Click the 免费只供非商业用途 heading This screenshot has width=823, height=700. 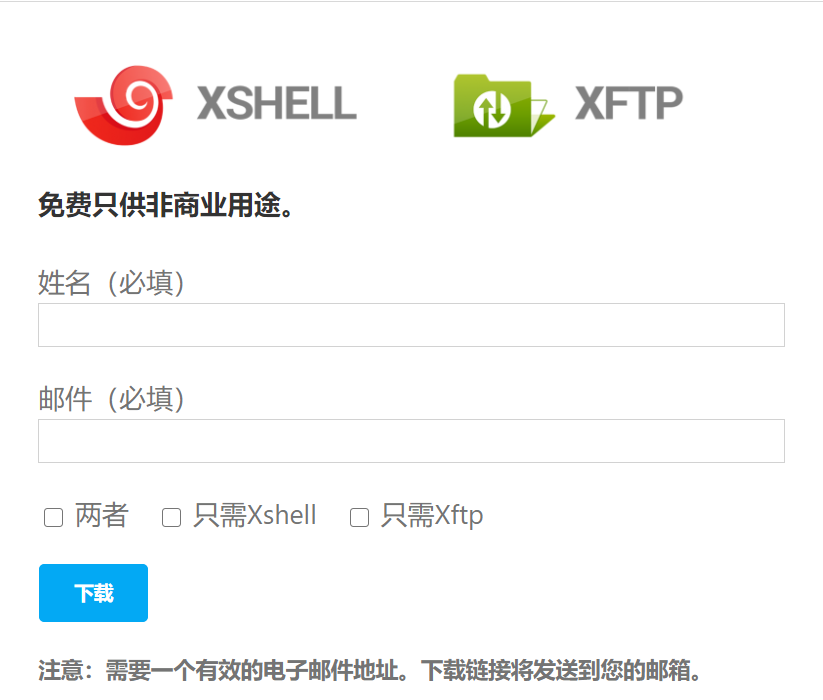[x=165, y=205]
